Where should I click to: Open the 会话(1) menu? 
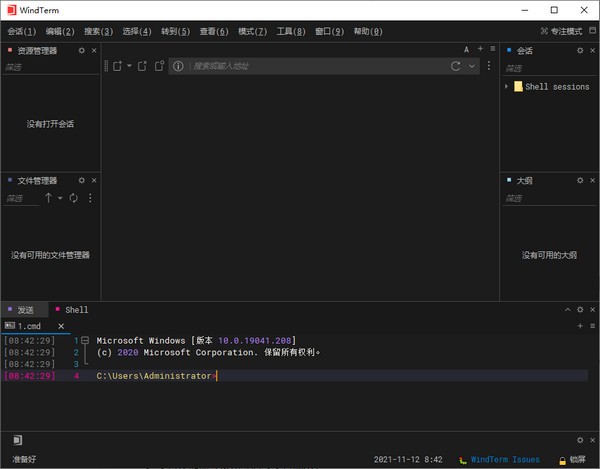(22, 31)
